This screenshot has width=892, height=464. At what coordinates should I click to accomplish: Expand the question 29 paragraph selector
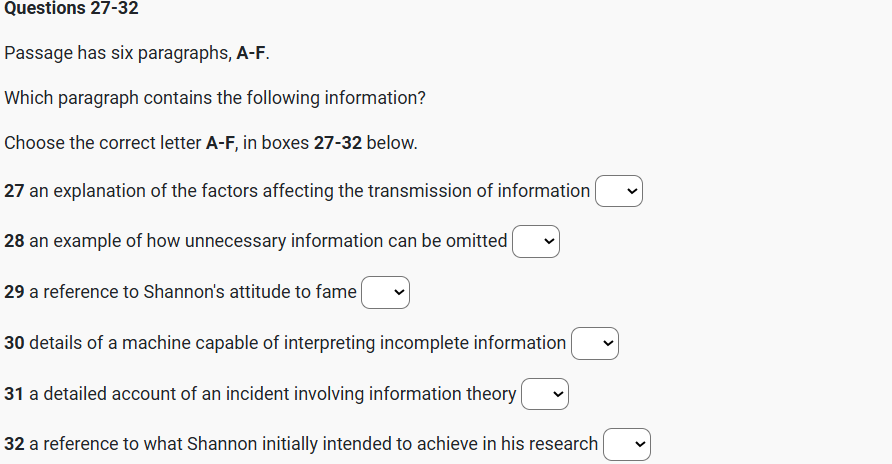click(x=386, y=292)
